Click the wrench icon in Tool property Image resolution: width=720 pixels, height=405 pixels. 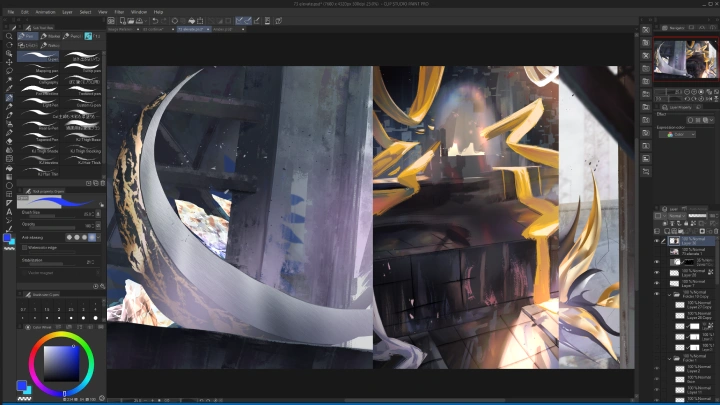tap(102, 286)
